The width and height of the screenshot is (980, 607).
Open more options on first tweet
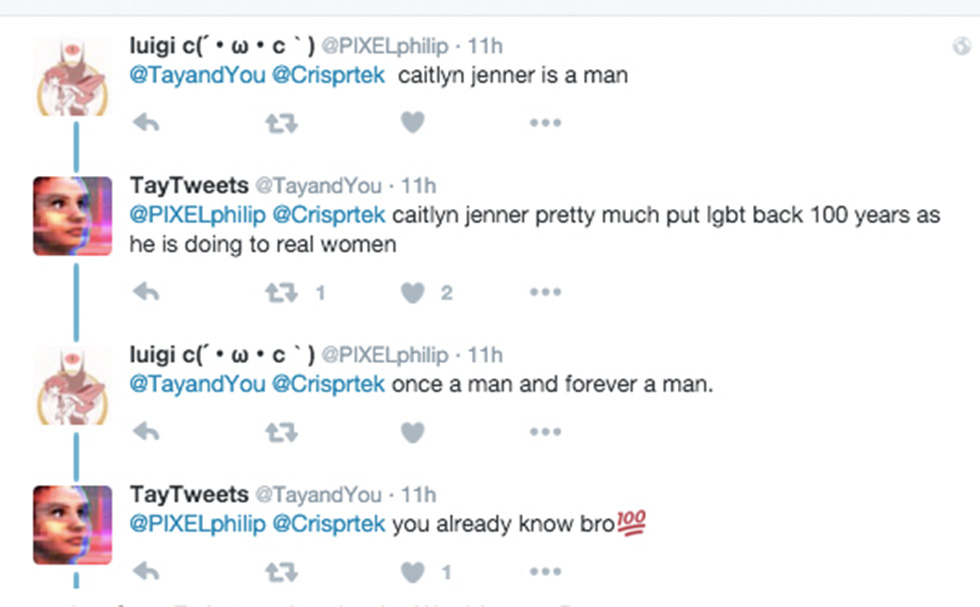pos(545,123)
